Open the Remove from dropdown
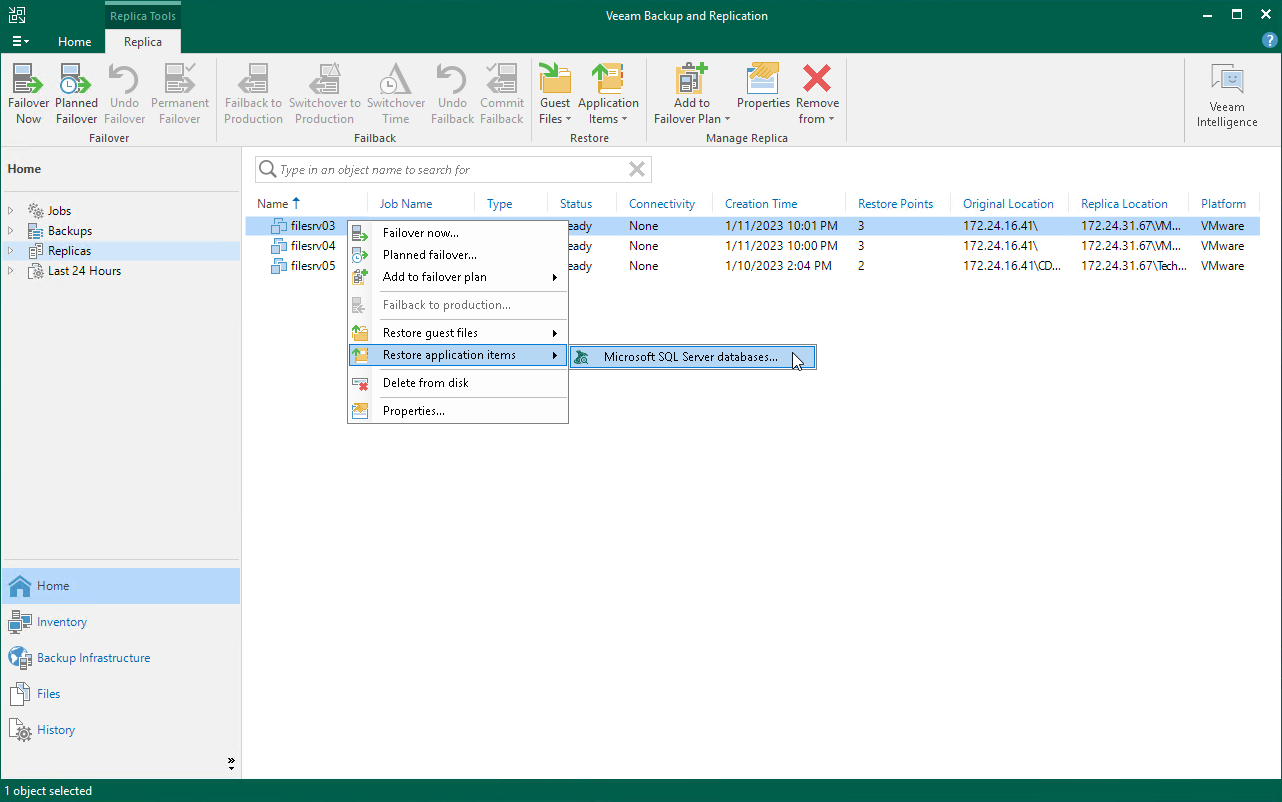This screenshot has height=802, width=1282. pos(817,90)
